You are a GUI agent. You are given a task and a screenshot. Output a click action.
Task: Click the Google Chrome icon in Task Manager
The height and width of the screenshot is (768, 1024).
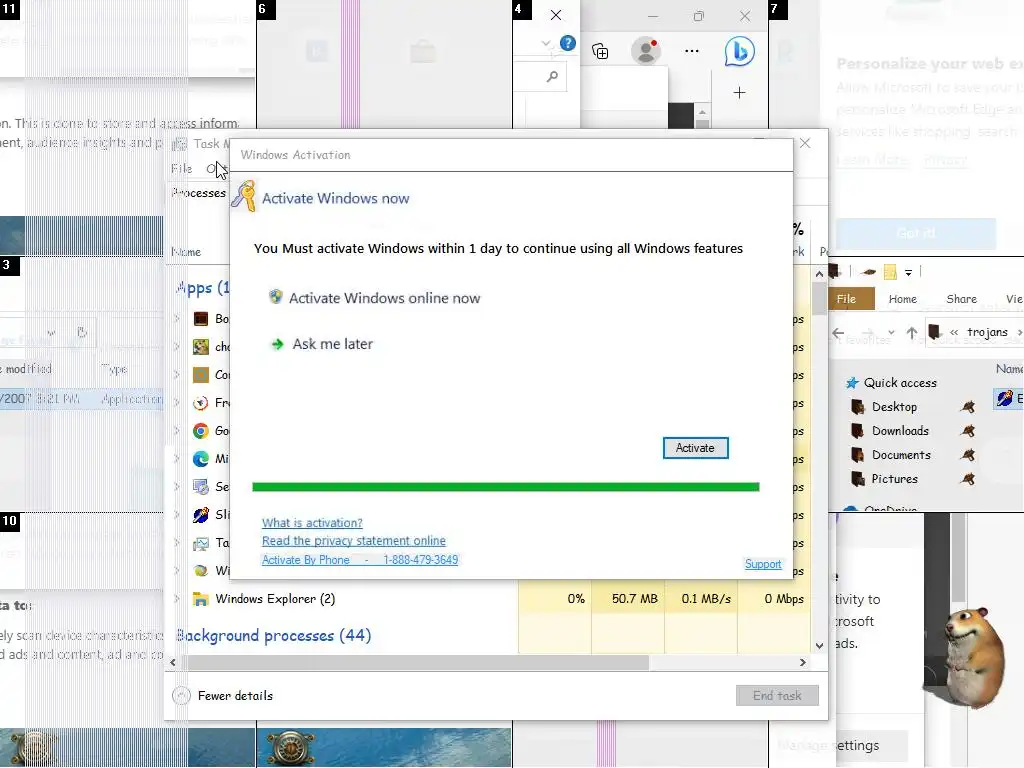coord(201,430)
